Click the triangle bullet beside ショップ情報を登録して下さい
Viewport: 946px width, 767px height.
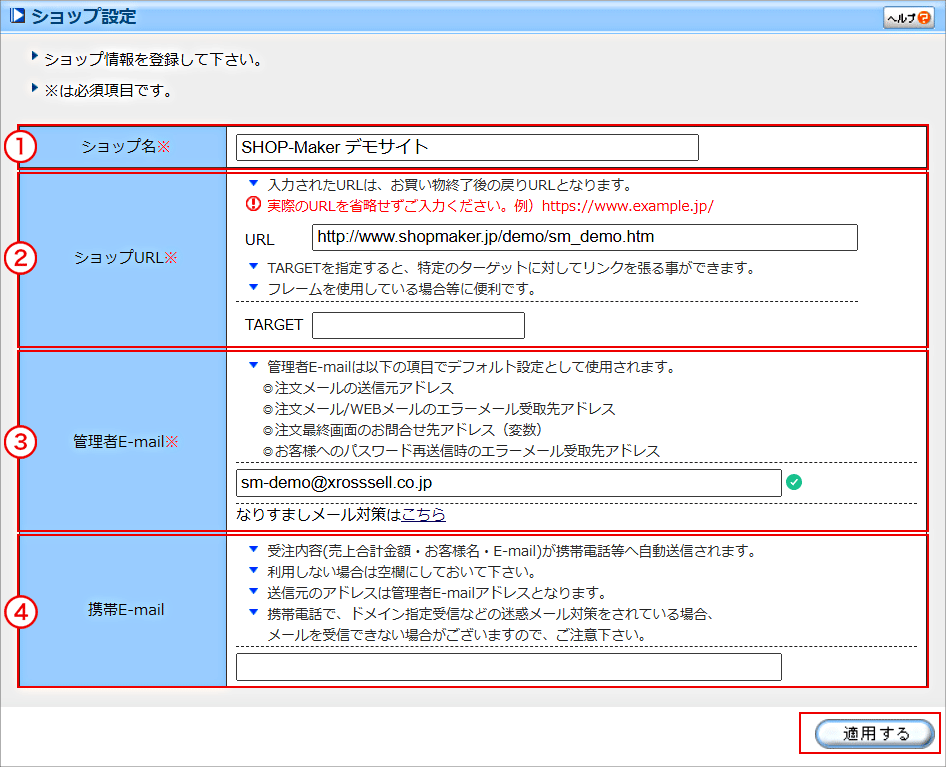(x=36, y=57)
